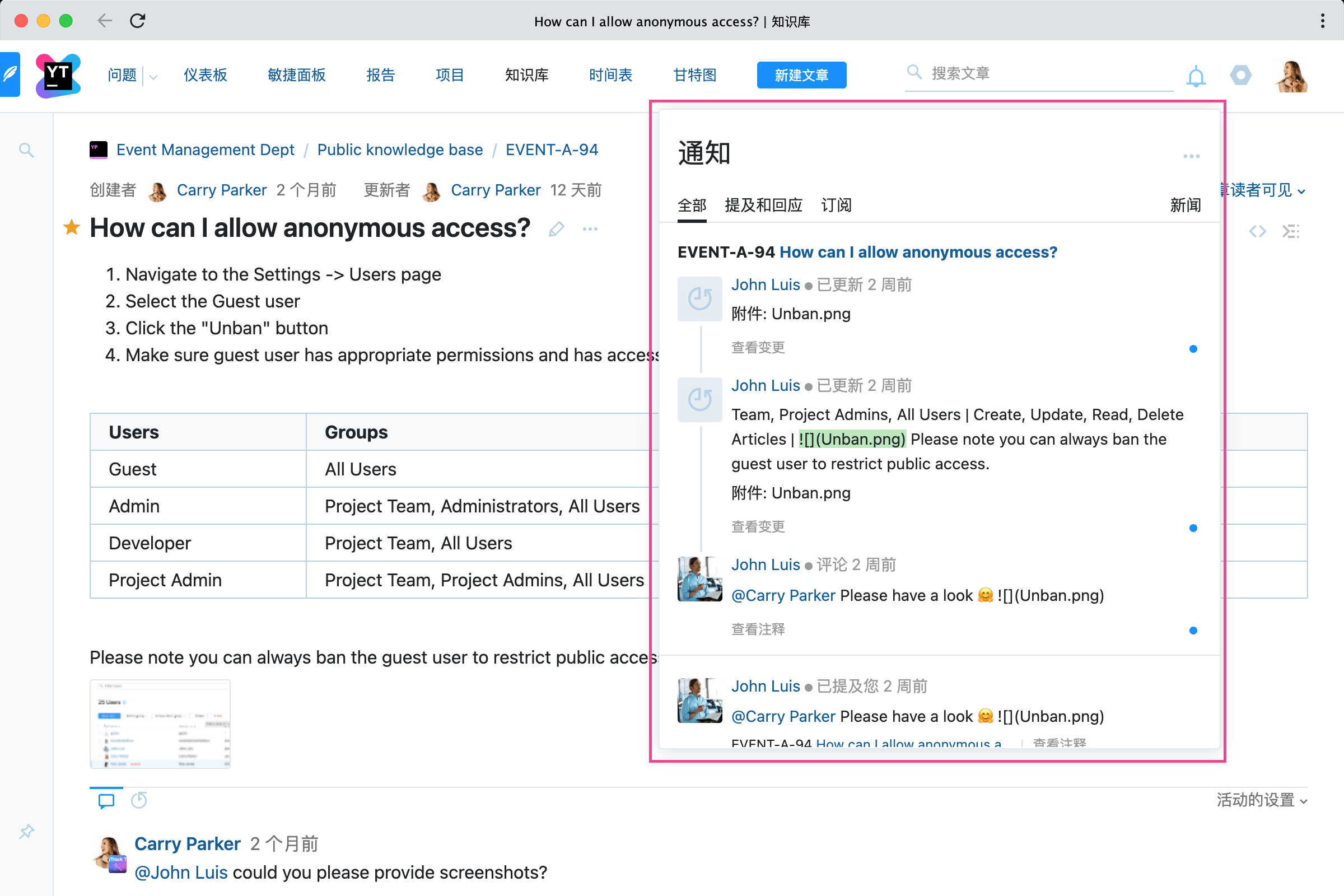
Task: Toggle unread dot on John Luis comment
Action: pos(1193,631)
